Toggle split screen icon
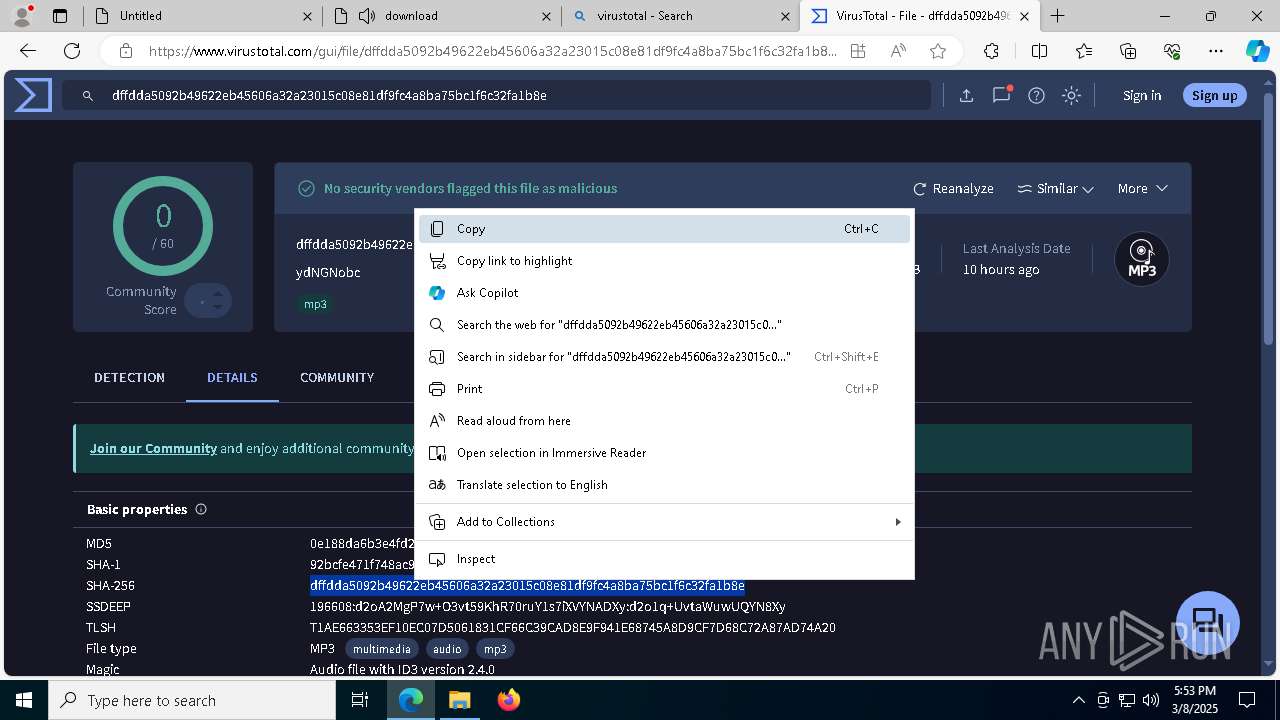Screen dimensions: 1280x720 [1039, 51]
